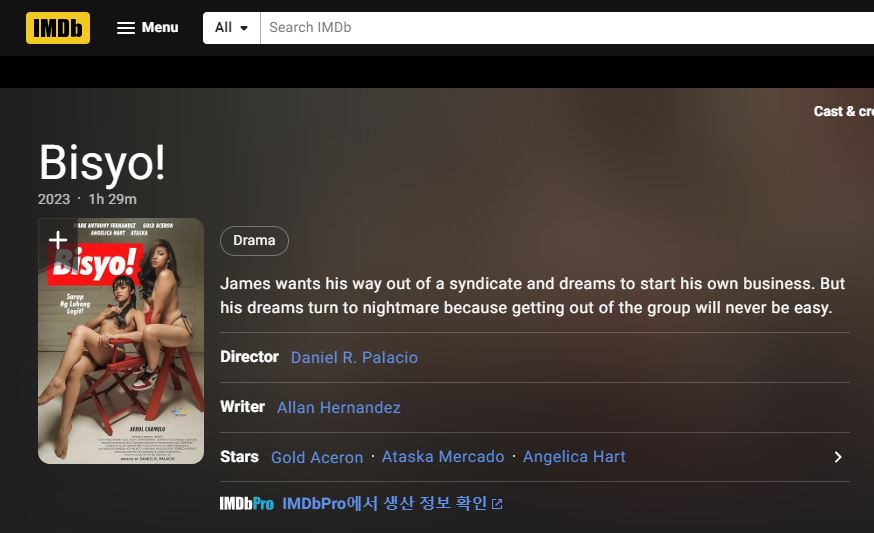Visit Gold Aceron's profile
The image size is (874, 533).
(317, 457)
